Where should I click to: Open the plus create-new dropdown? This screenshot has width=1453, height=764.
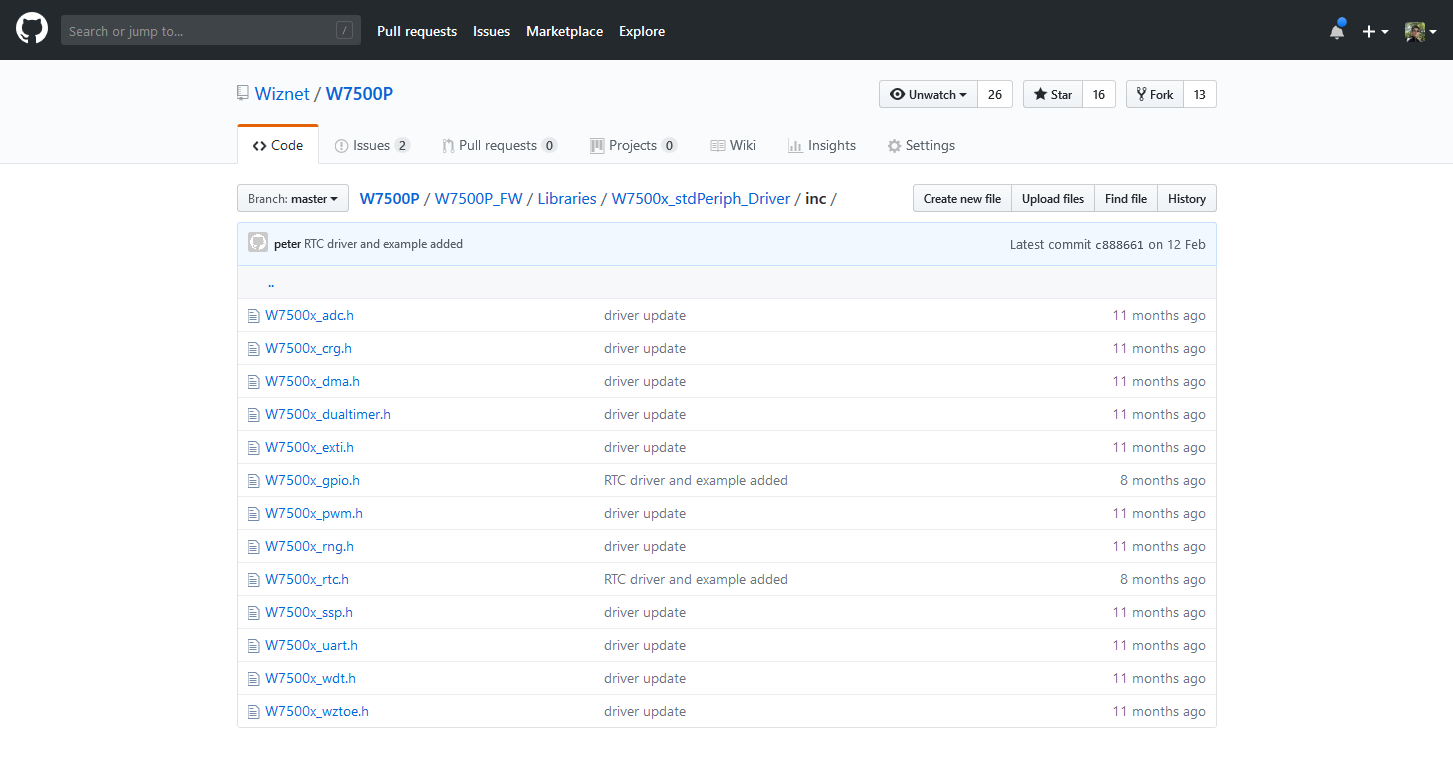pos(1375,31)
